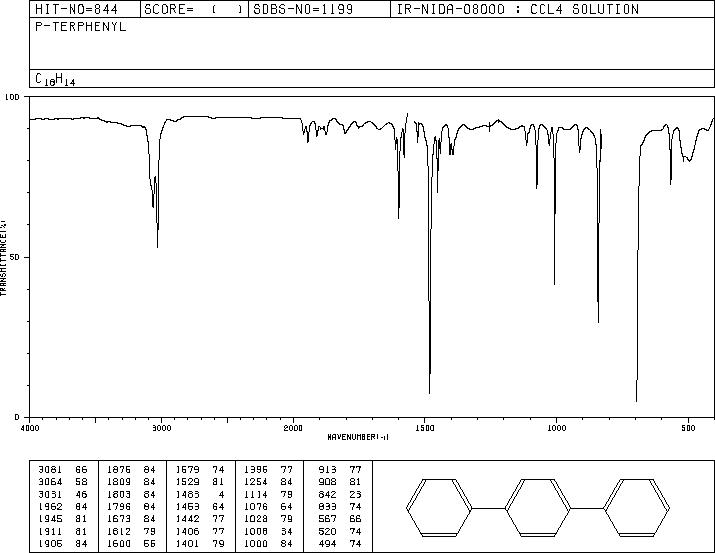Image resolution: width=715 pixels, height=553 pixels.
Task: Click the middle benzene ring in structure
Action: [538, 507]
